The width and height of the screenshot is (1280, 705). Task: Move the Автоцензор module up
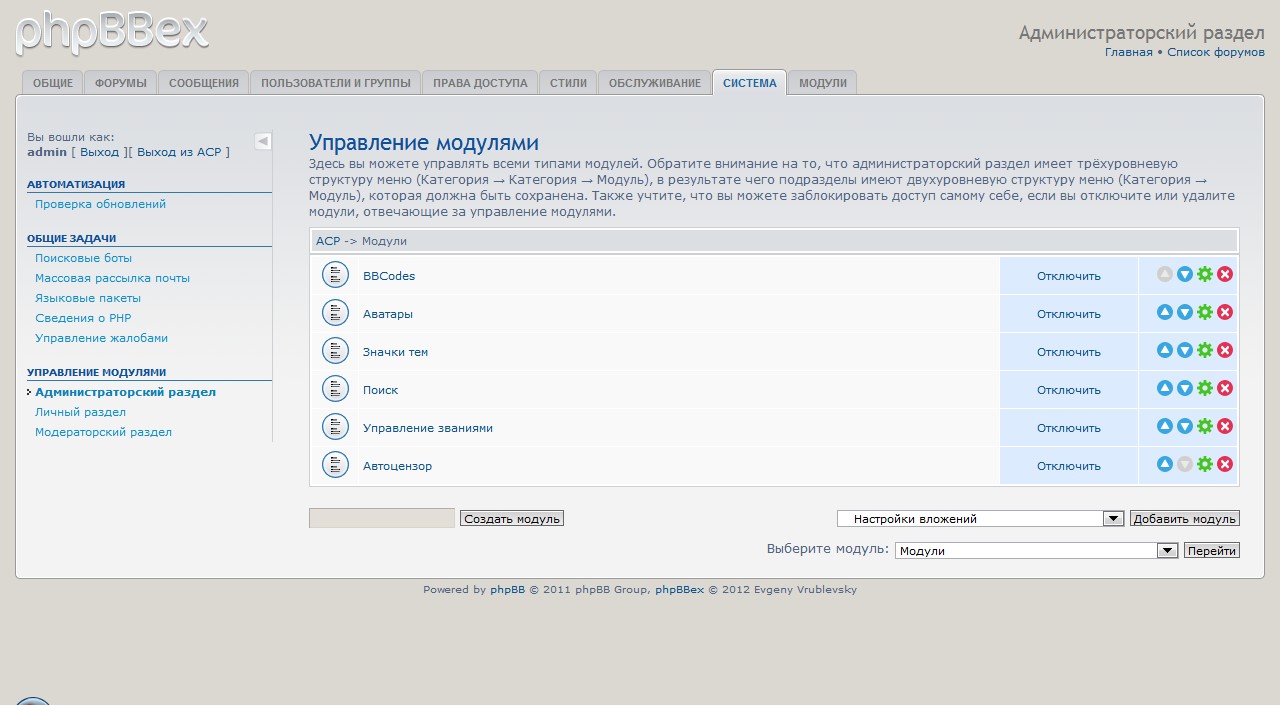1164,464
